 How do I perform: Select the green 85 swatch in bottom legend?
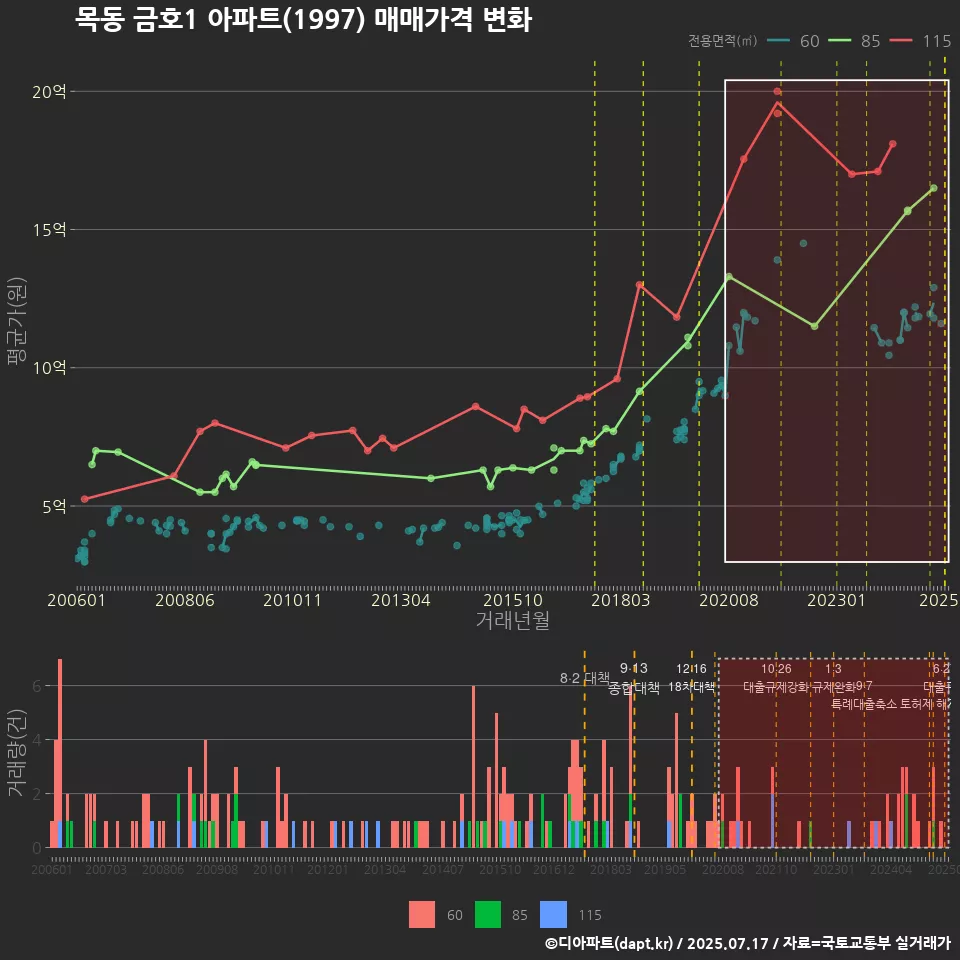[487, 915]
